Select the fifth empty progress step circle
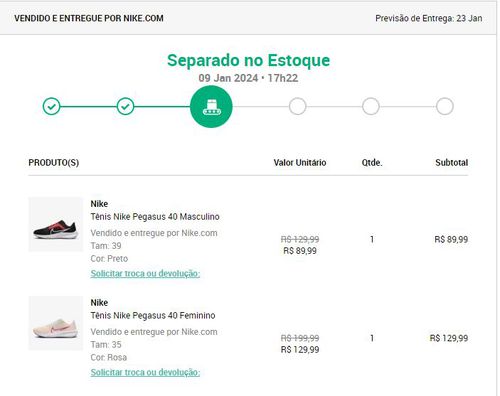The image size is (500, 396). 371,106
